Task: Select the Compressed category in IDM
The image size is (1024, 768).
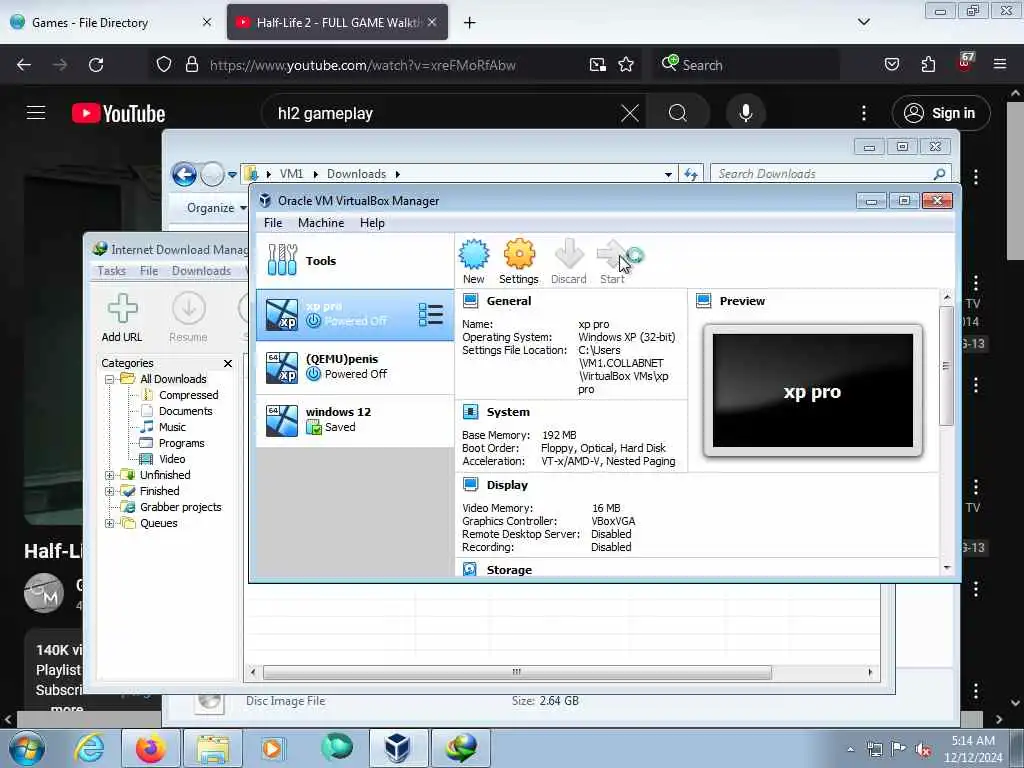Action: (189, 395)
